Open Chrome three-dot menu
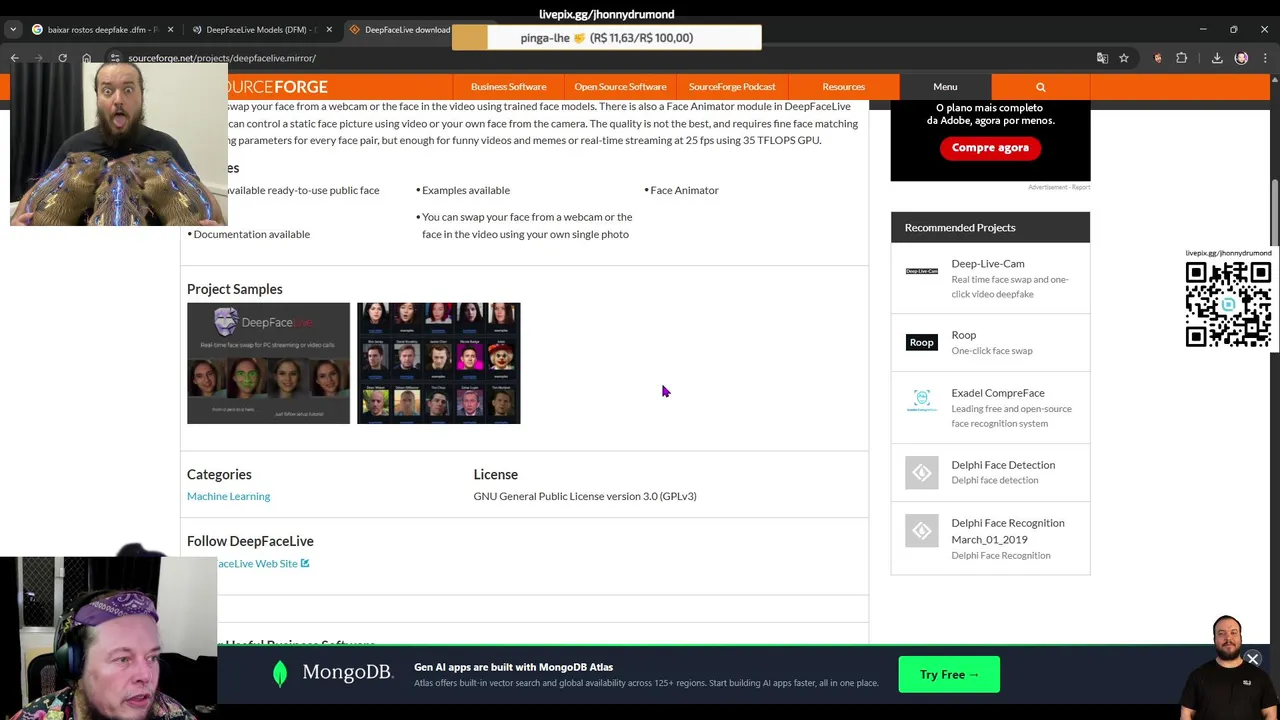Screen dimensions: 1280x720 click(1265, 58)
